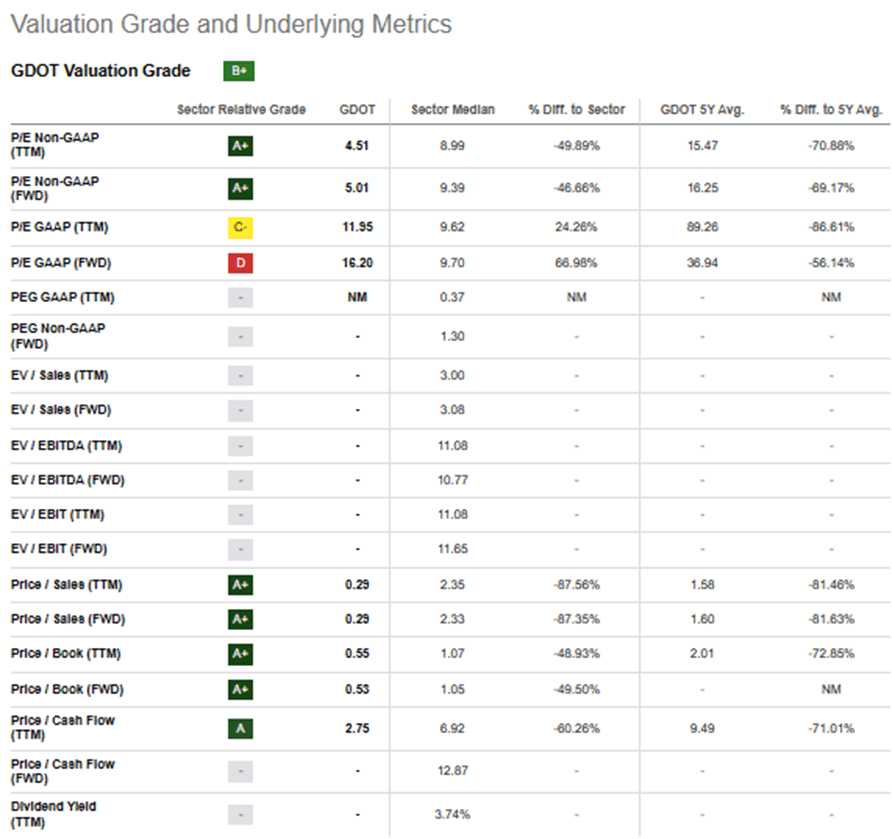Select the GDOT value 11.95
Screen dimensions: 892x839
point(357,227)
